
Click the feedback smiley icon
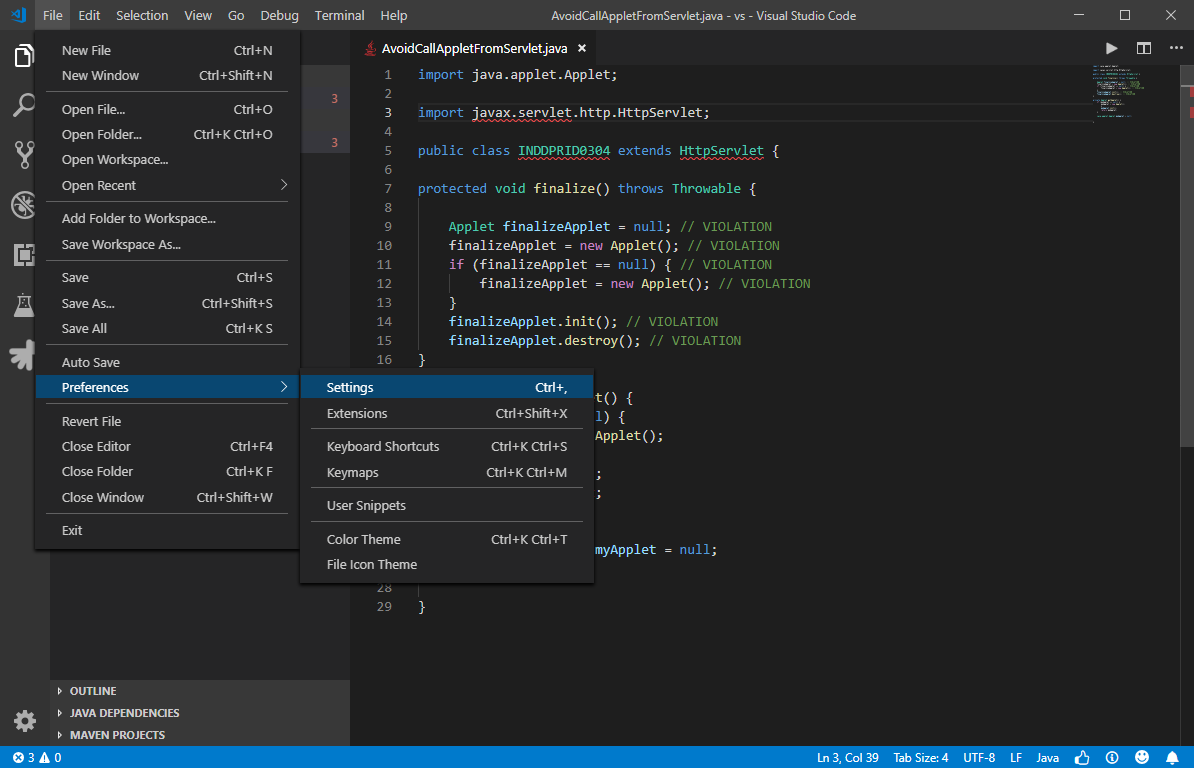click(1143, 757)
